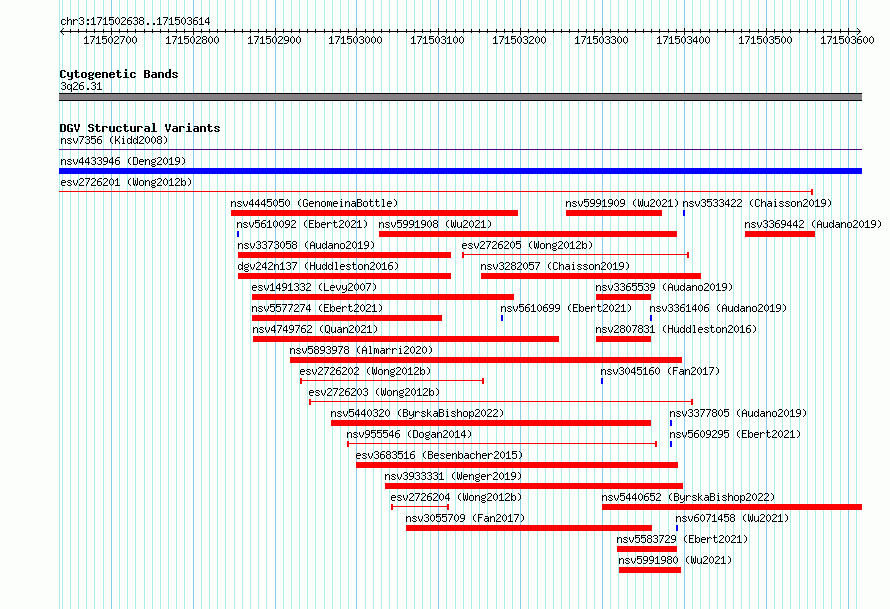Viewport: 890px width, 609px height.
Task: Click ruler position 171503400
Action: click(x=683, y=40)
